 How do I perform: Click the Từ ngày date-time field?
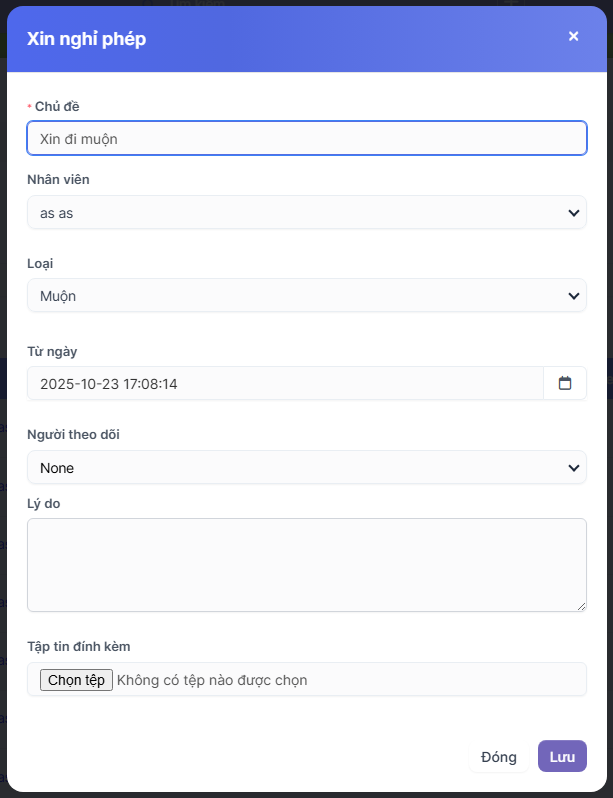point(285,383)
